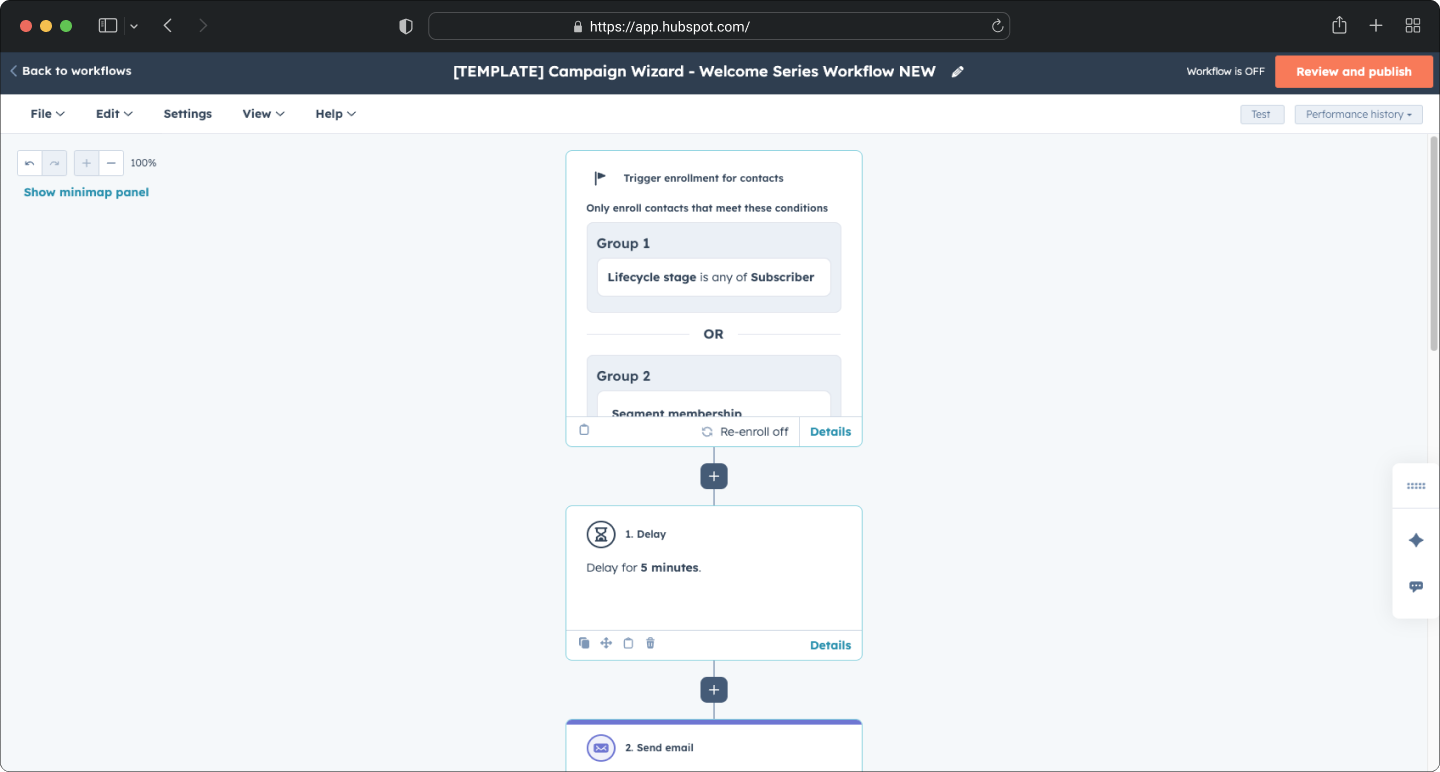The height and width of the screenshot is (772, 1440).
Task: Click the undo arrow icon
Action: coord(30,163)
